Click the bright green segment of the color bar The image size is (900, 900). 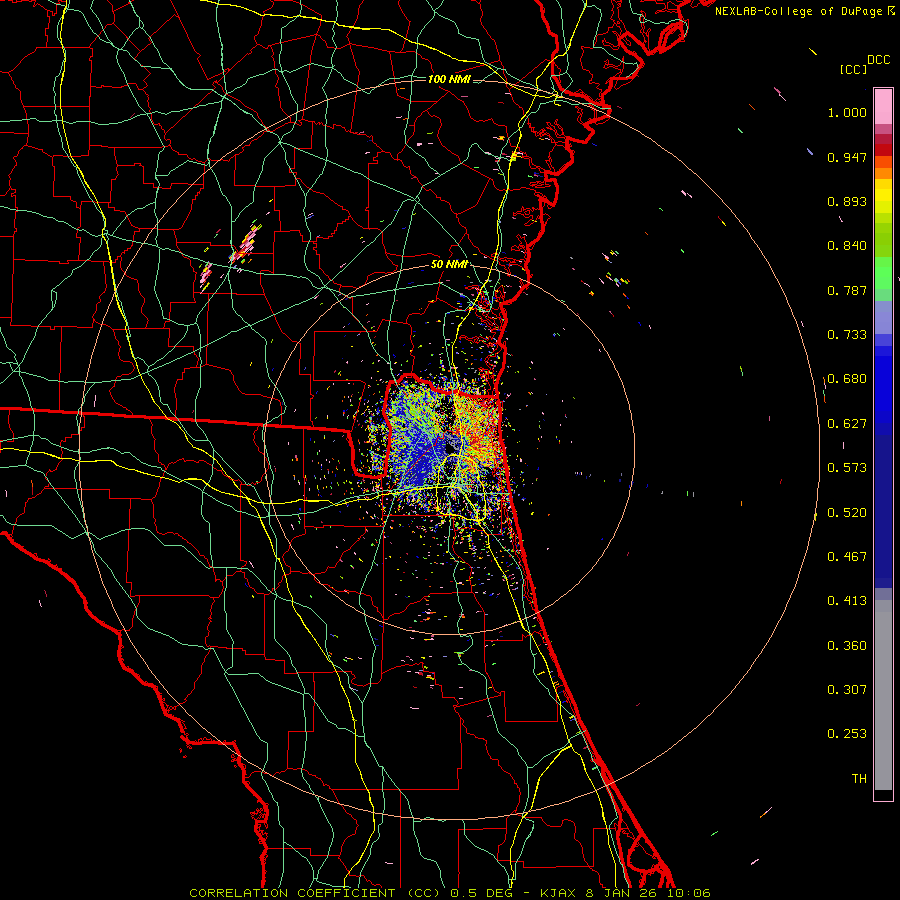tap(883, 273)
